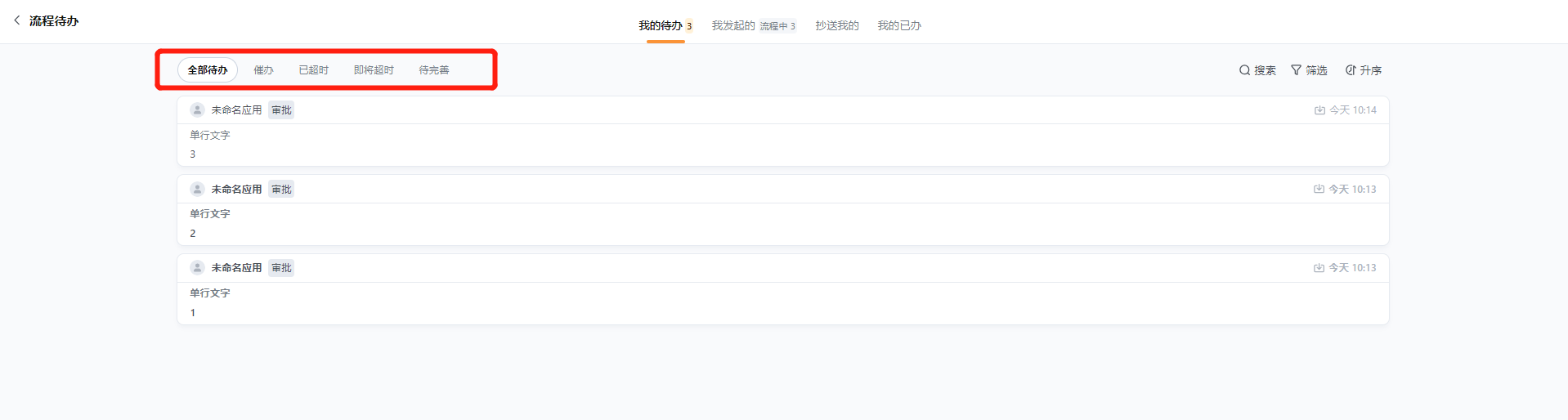Viewport: 1568px width, 420px height.
Task: Click the 搜索 button
Action: pos(1257,70)
